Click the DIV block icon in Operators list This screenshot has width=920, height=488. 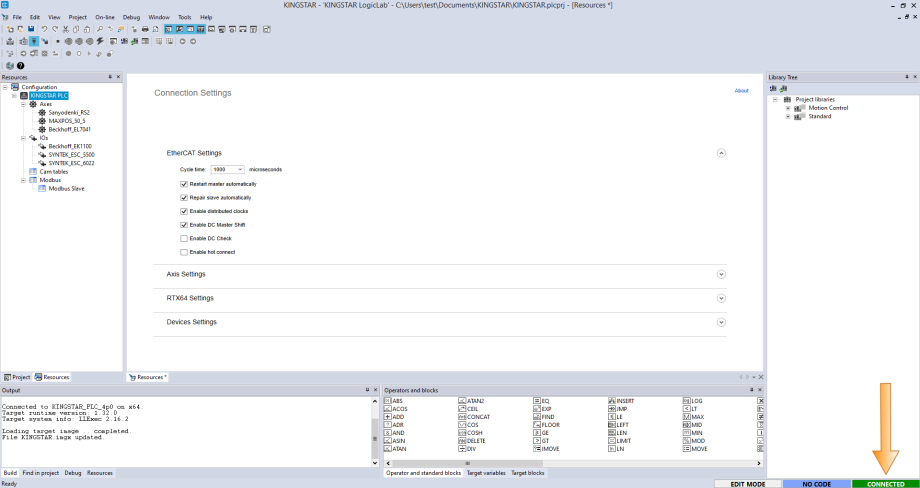[462, 449]
